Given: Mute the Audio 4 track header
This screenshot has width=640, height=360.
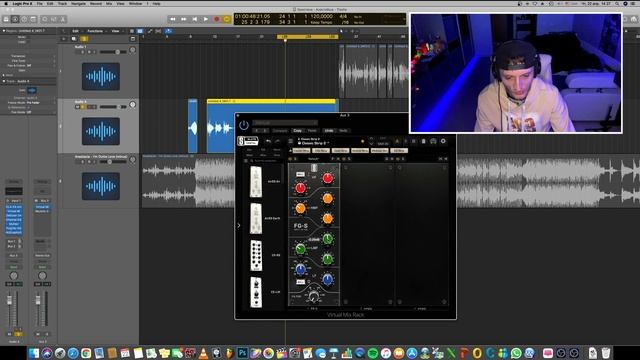Looking at the screenshot, I should (77, 107).
